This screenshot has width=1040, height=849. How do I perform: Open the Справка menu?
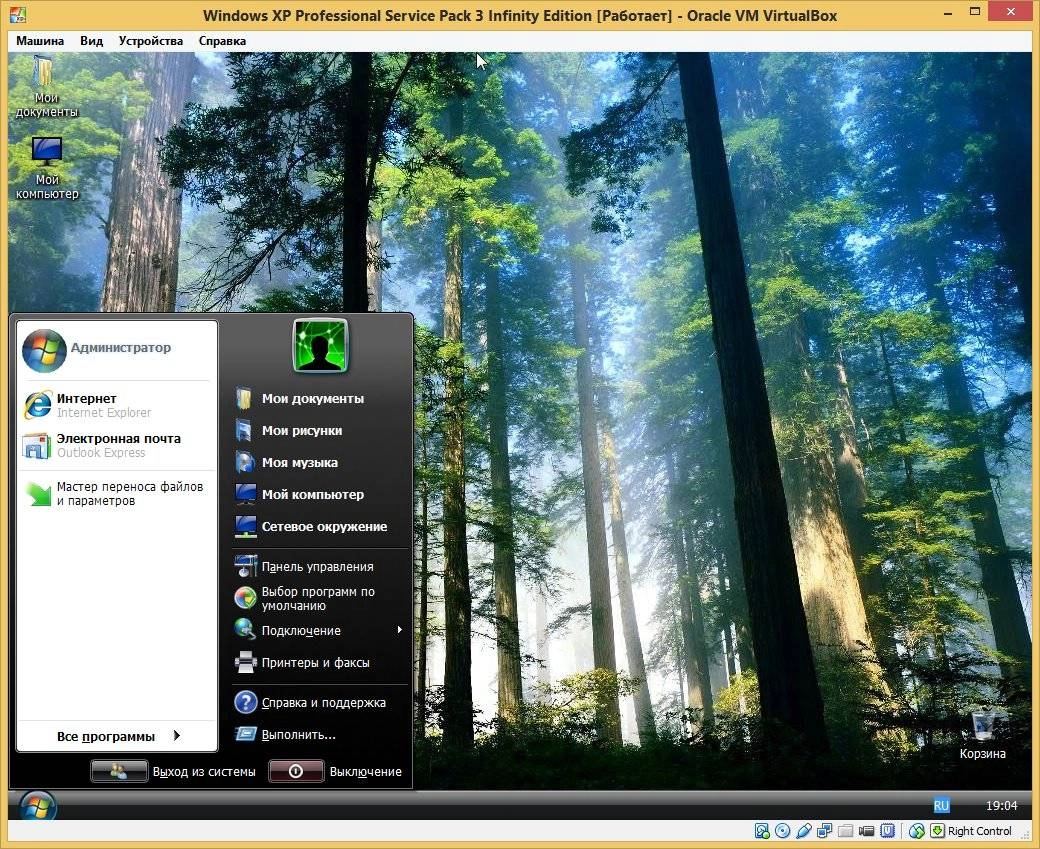point(222,40)
